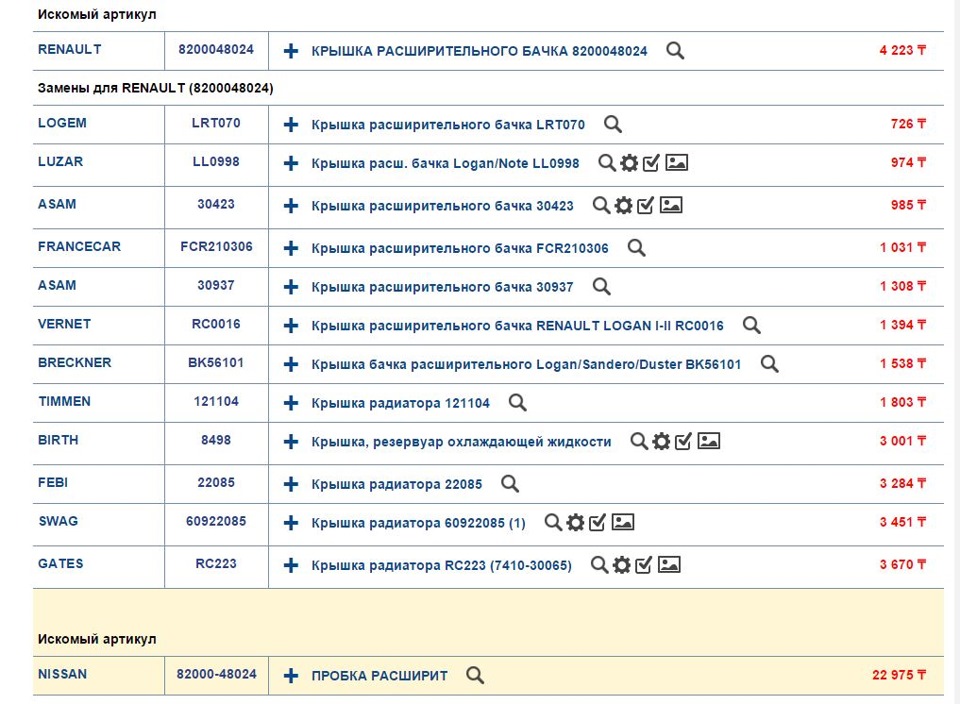The width and height of the screenshot is (960, 704).
Task: Click magnifier icon in GATES RC223 row
Action: tap(599, 565)
